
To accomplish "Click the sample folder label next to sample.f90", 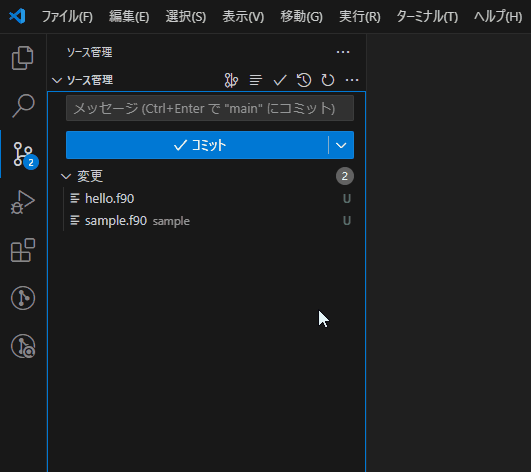I will tap(171, 221).
